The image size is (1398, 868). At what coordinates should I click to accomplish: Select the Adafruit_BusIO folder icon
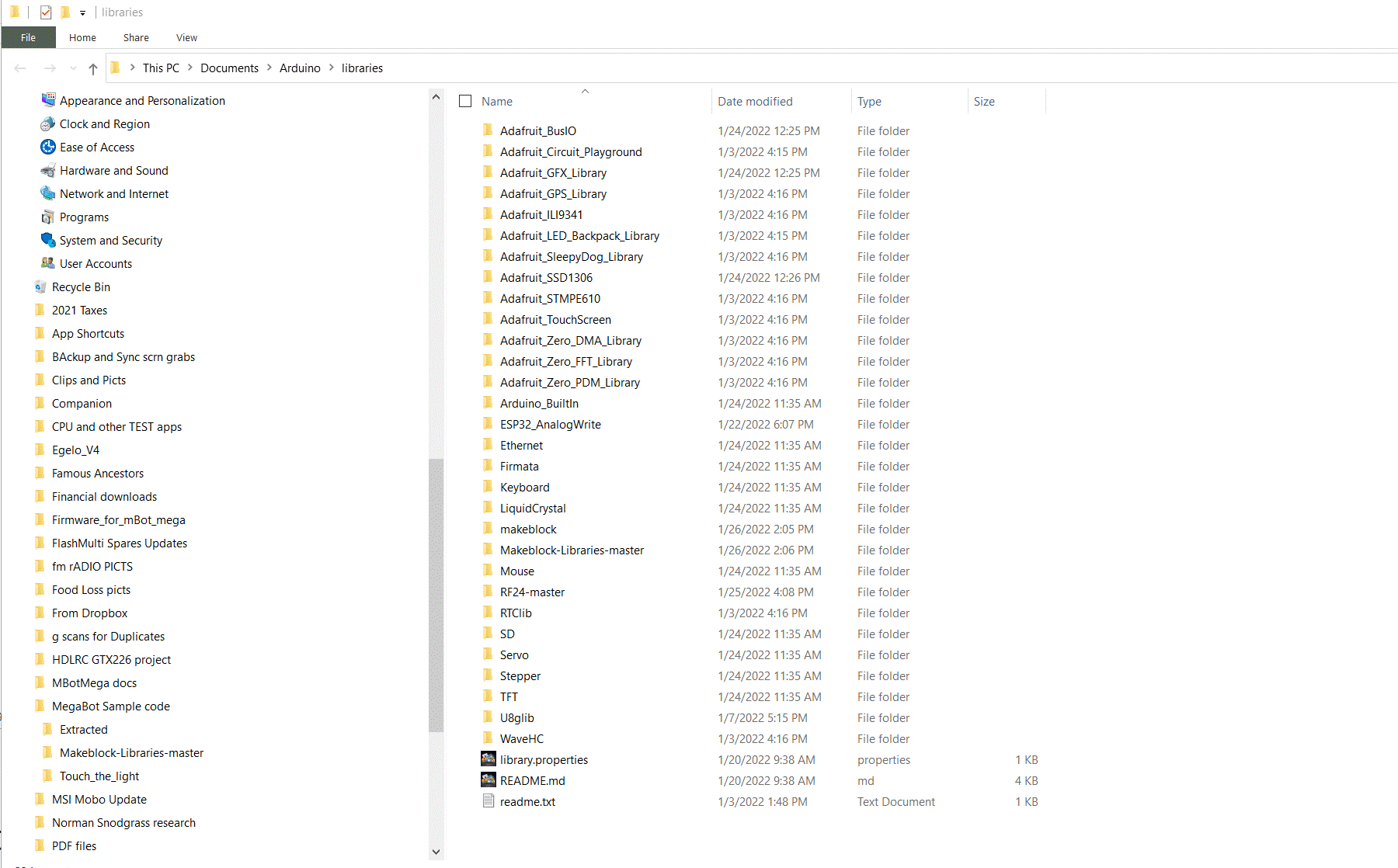click(488, 130)
